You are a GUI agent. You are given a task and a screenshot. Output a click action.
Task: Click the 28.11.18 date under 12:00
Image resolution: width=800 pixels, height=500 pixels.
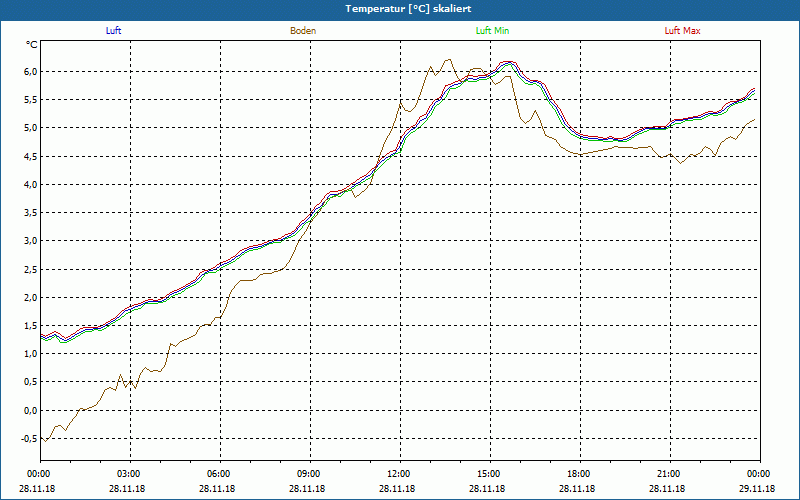pyautogui.click(x=397, y=488)
